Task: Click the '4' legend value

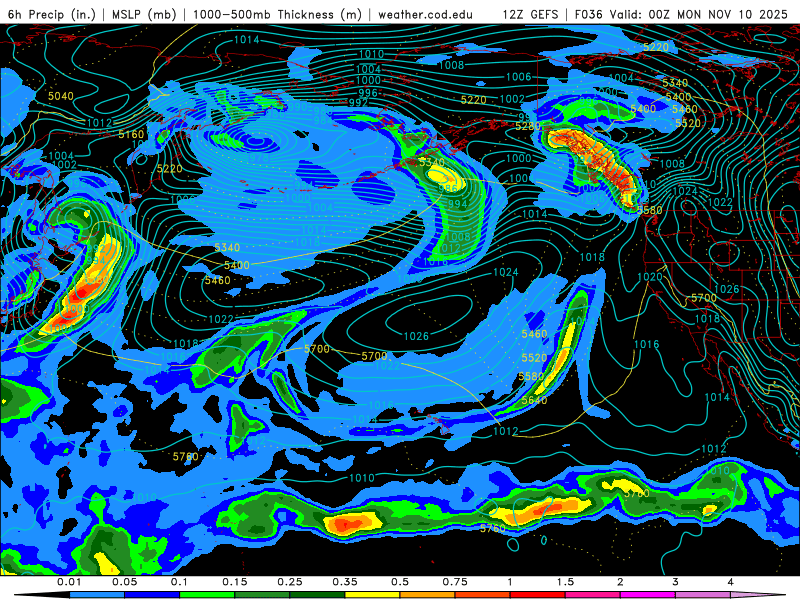Action: tap(731, 582)
